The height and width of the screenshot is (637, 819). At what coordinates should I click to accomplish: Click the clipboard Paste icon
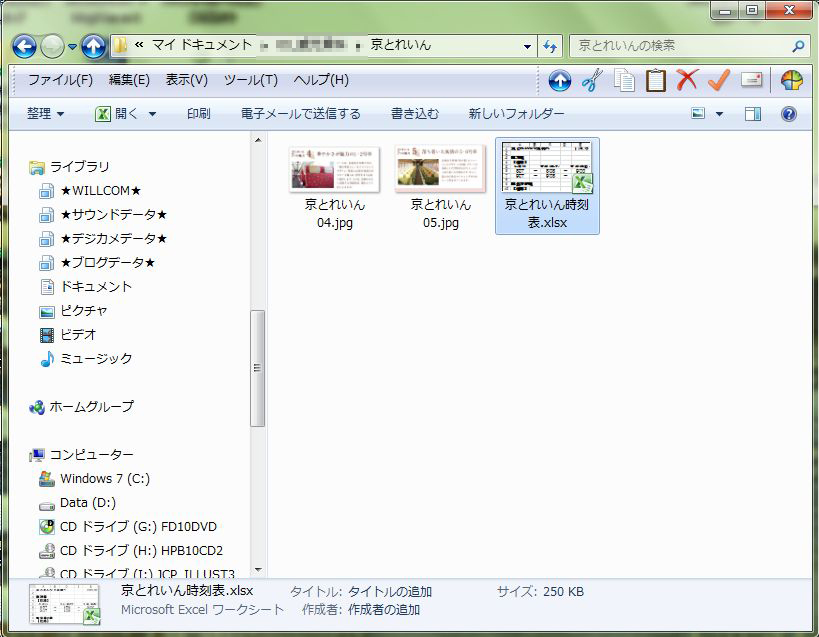pyautogui.click(x=656, y=81)
